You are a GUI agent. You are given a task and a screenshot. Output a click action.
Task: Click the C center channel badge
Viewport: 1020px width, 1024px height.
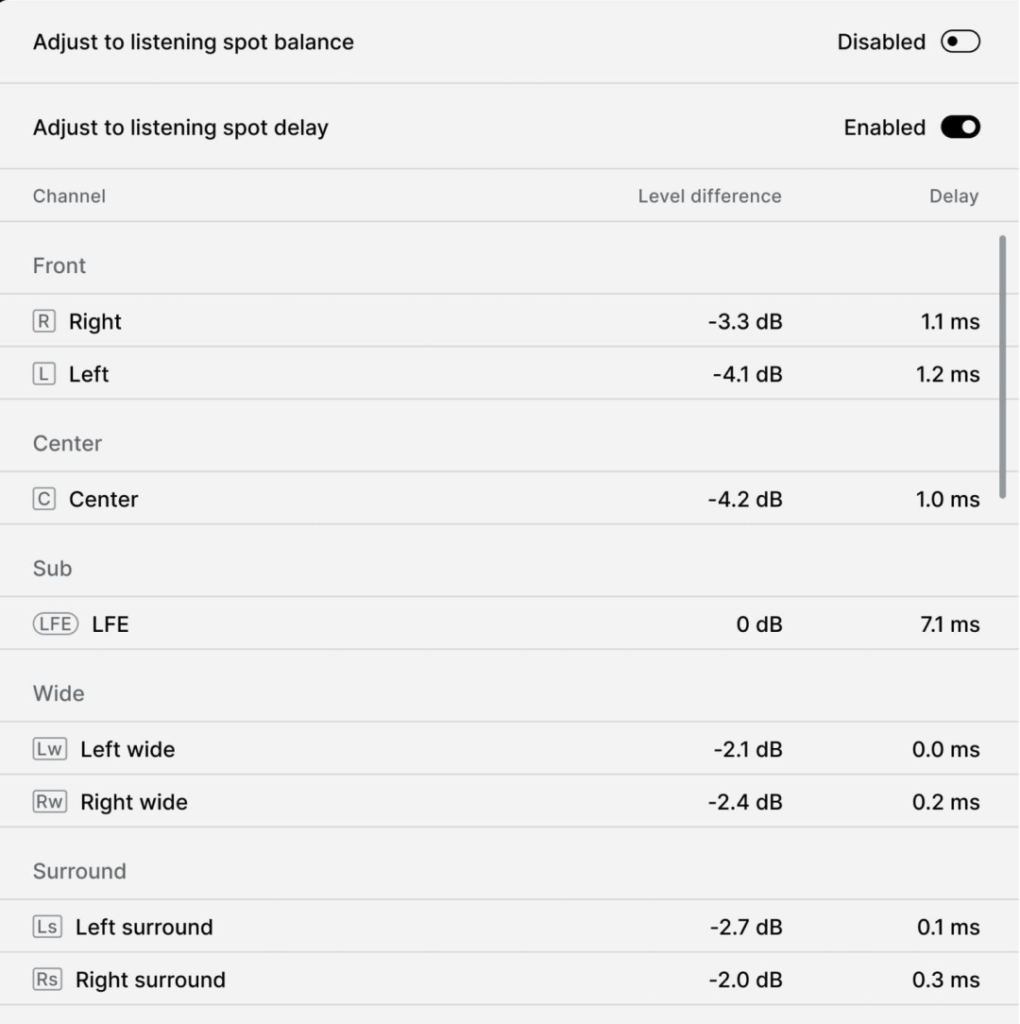(44, 500)
